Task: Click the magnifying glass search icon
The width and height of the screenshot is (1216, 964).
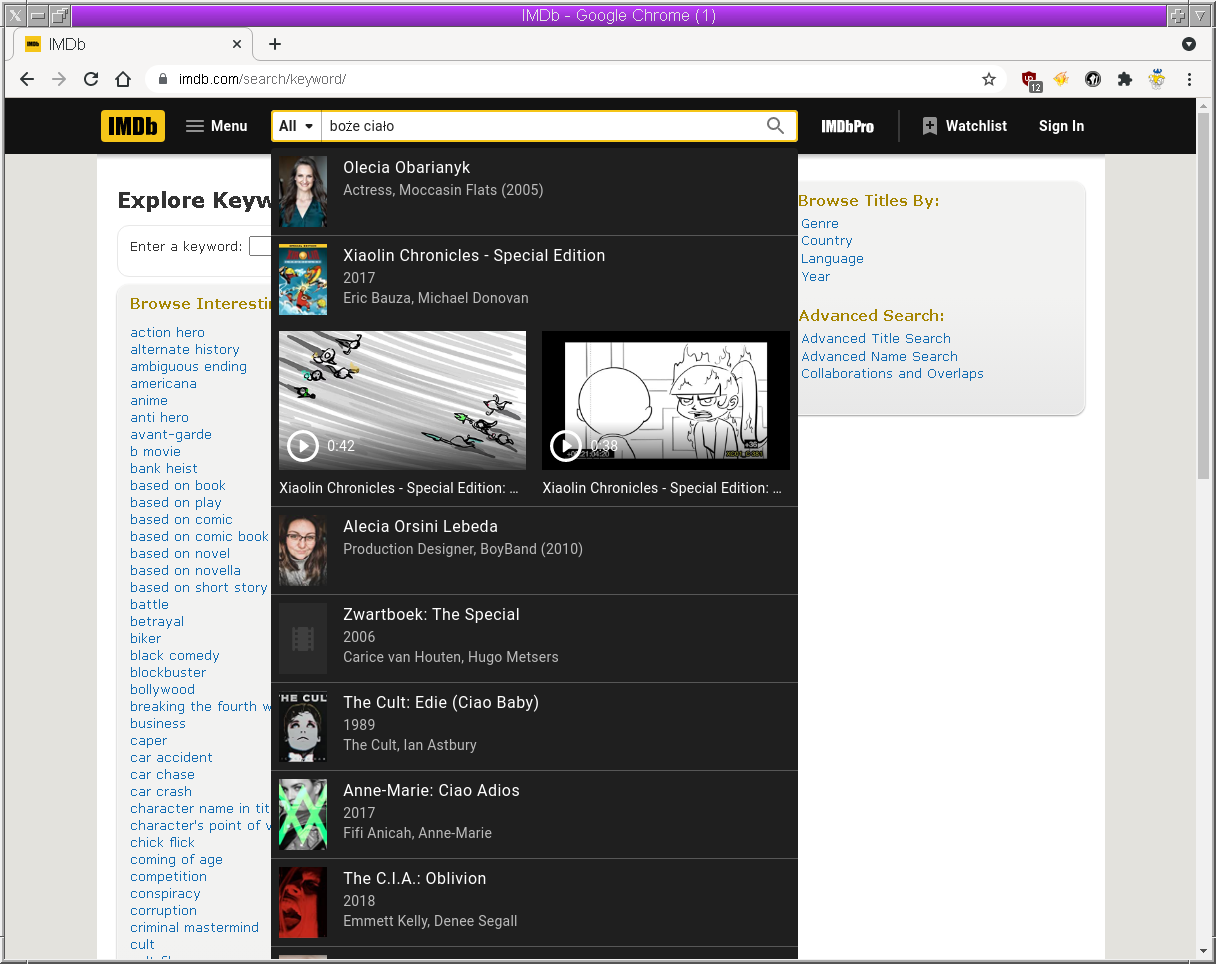Action: pos(775,126)
